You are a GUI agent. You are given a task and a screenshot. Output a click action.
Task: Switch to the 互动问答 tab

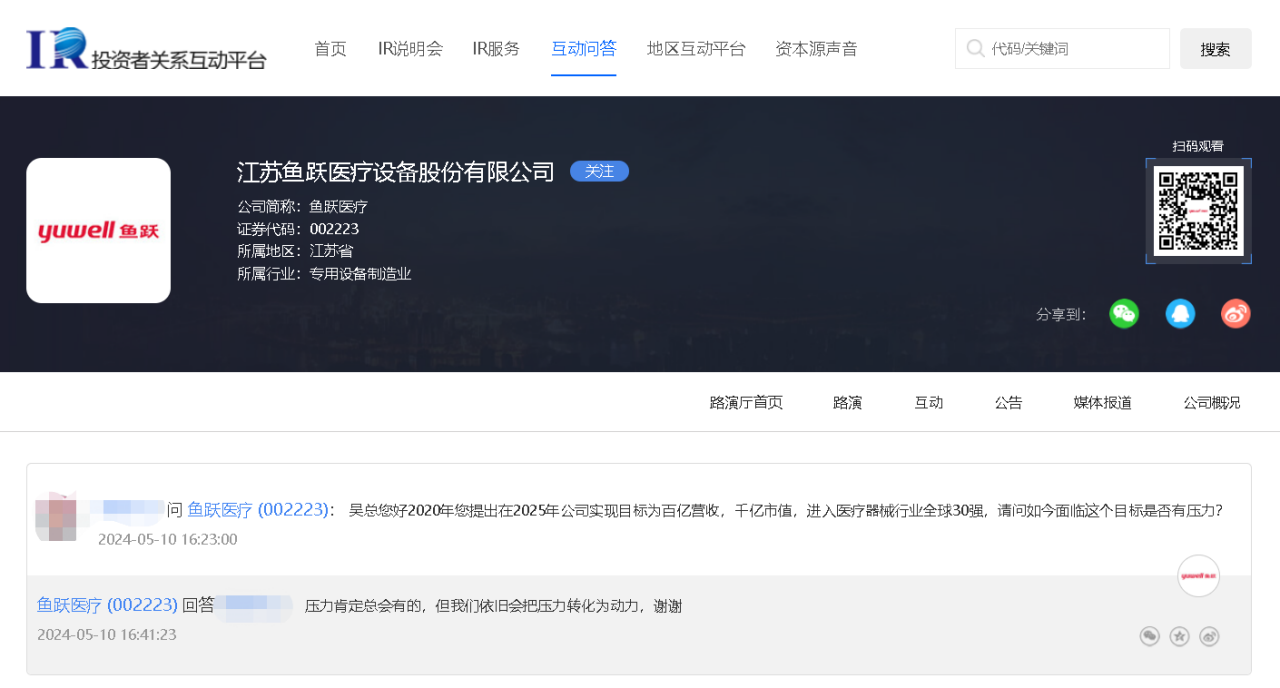[x=584, y=48]
